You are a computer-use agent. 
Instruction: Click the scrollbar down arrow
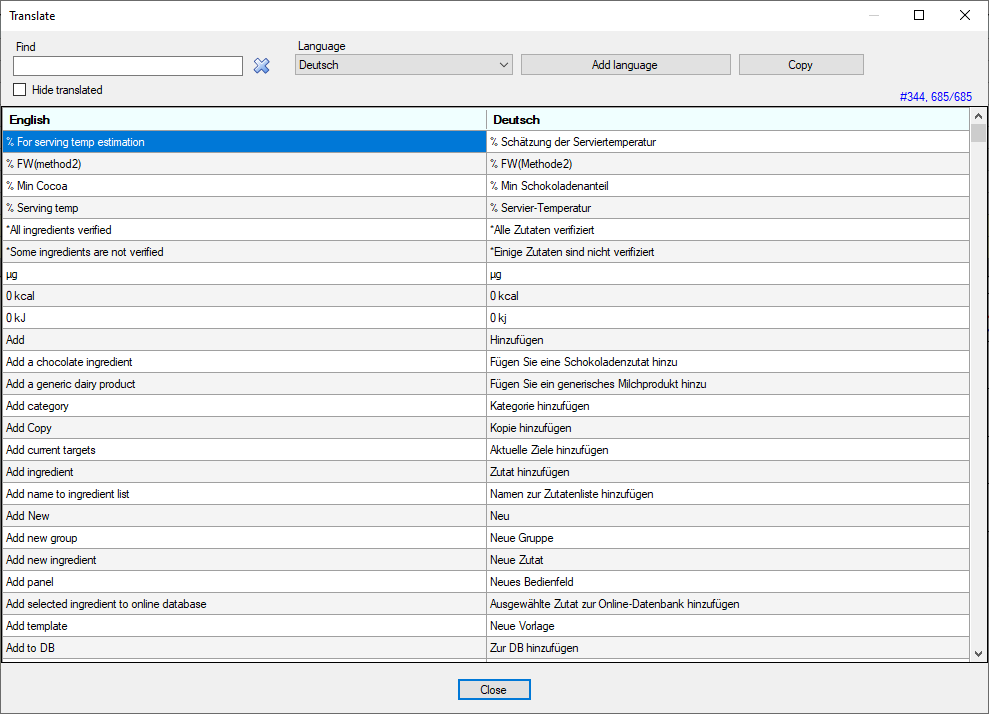point(978,654)
